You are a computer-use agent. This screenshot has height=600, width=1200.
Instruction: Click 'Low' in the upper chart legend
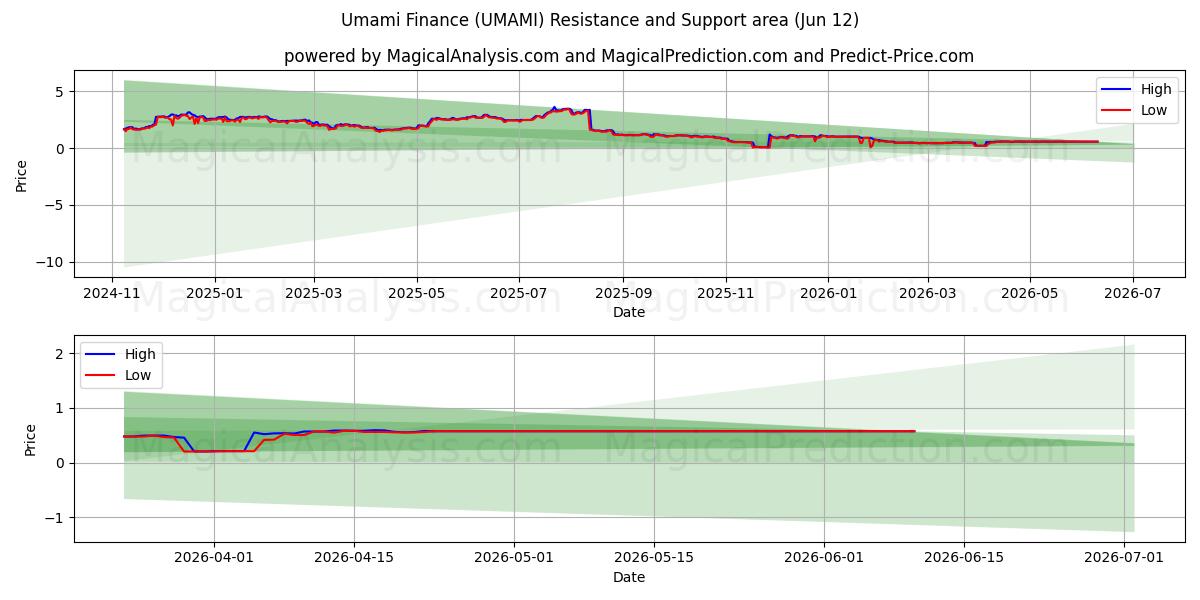point(1154,110)
